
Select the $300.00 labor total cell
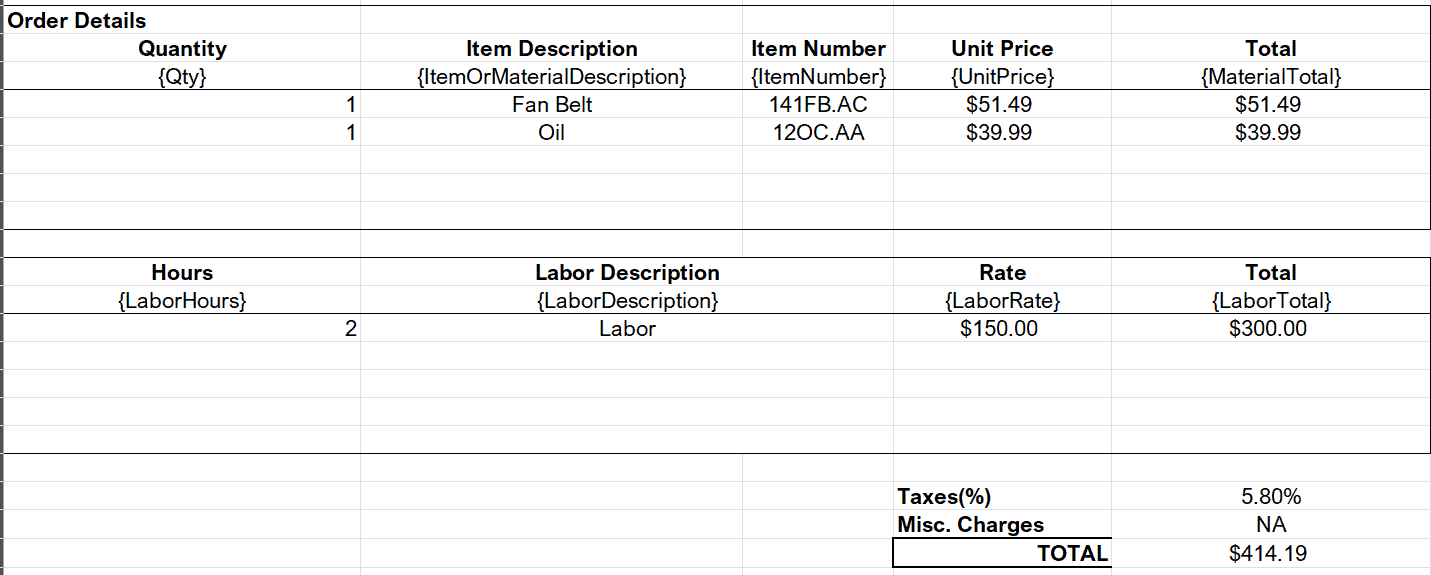tap(1270, 328)
